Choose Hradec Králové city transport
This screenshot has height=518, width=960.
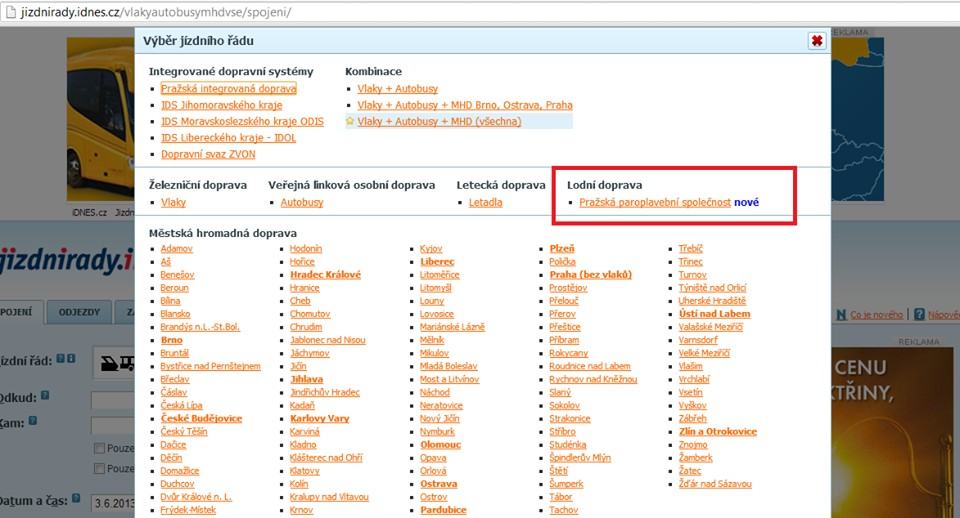pos(325,274)
